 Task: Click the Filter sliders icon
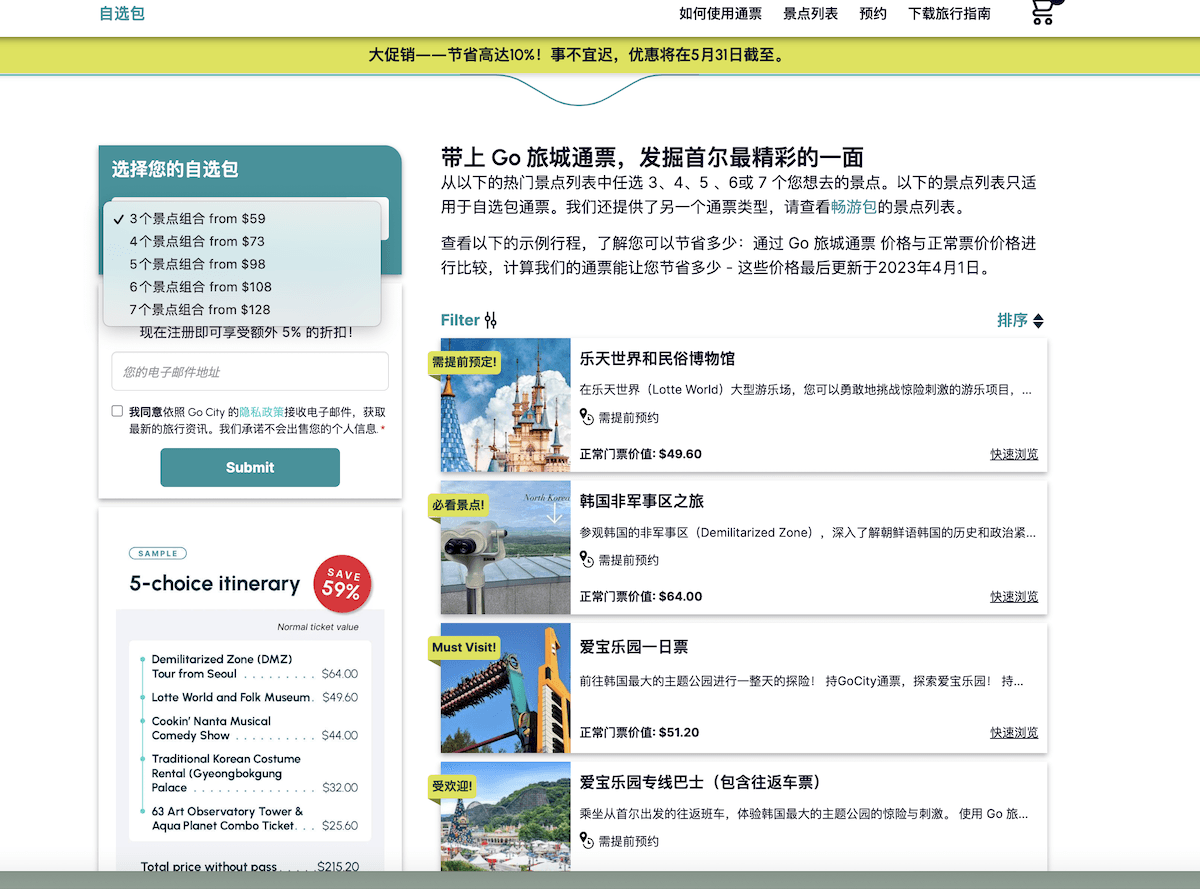tap(489, 319)
